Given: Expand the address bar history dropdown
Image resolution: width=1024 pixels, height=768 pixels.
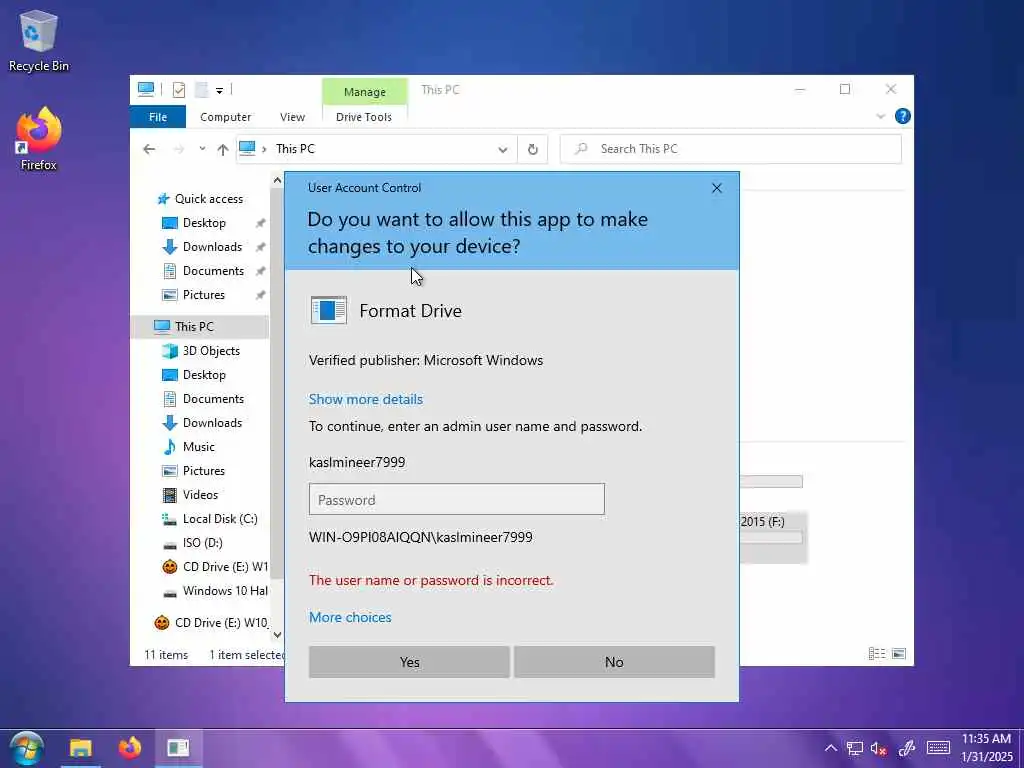Looking at the screenshot, I should [503, 150].
